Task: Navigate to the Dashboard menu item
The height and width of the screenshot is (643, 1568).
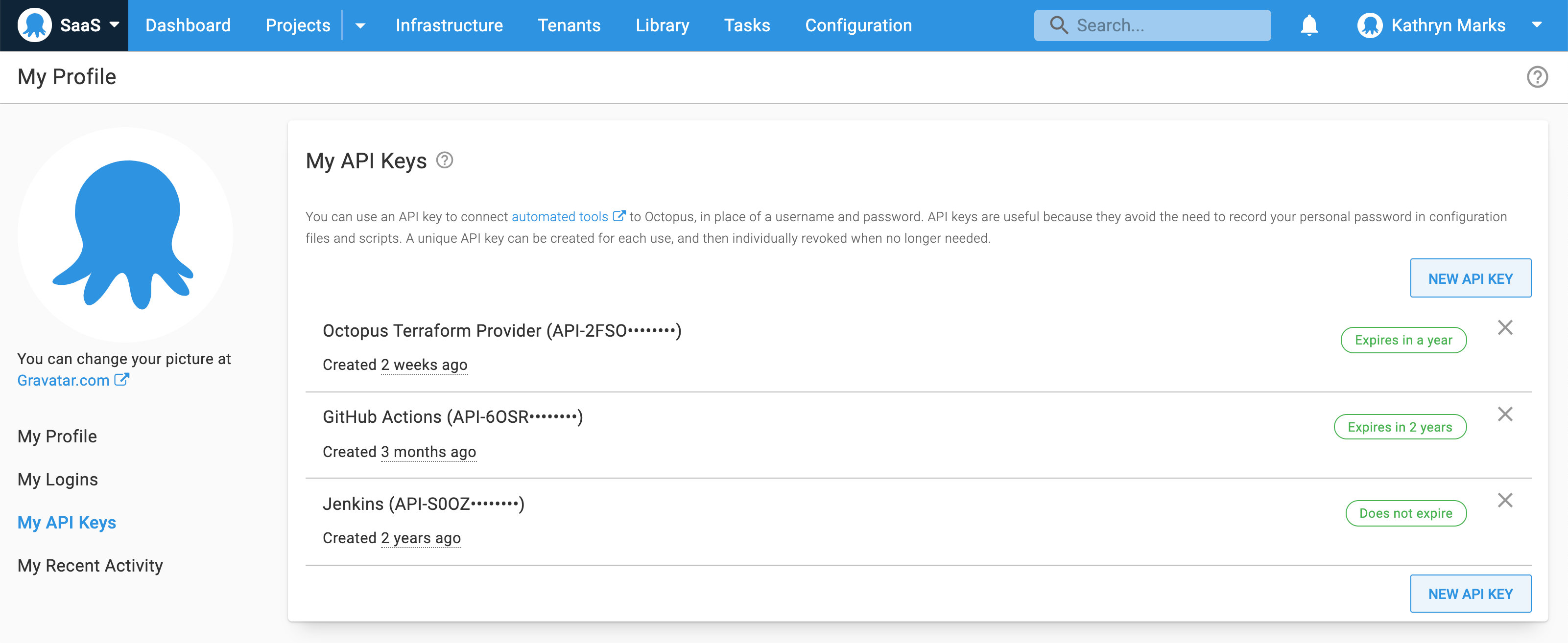Action: click(x=188, y=25)
